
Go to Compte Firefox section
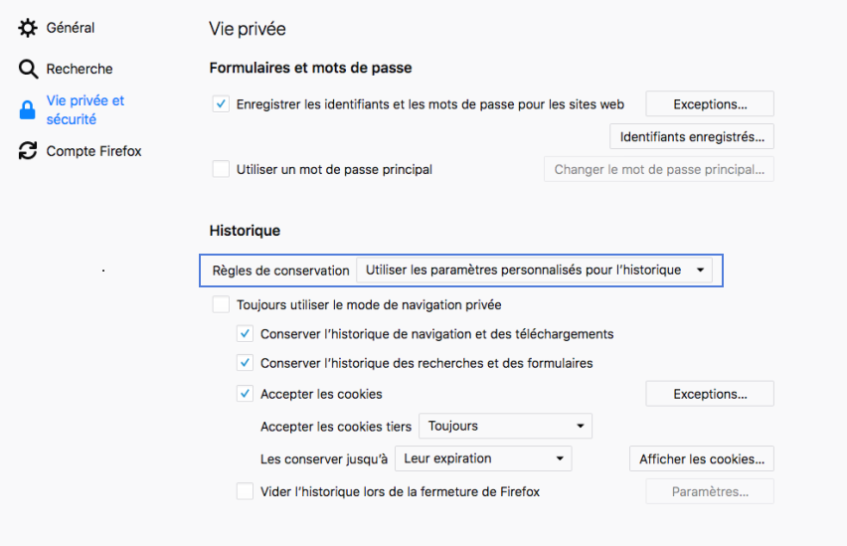94,151
